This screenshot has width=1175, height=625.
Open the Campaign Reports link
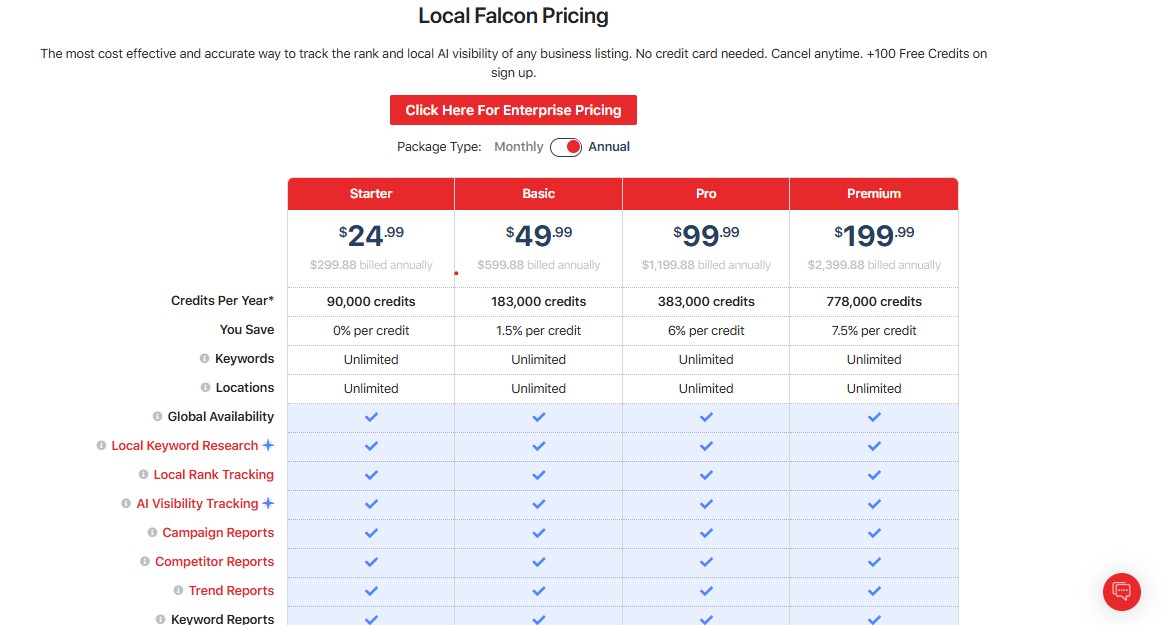(x=218, y=532)
